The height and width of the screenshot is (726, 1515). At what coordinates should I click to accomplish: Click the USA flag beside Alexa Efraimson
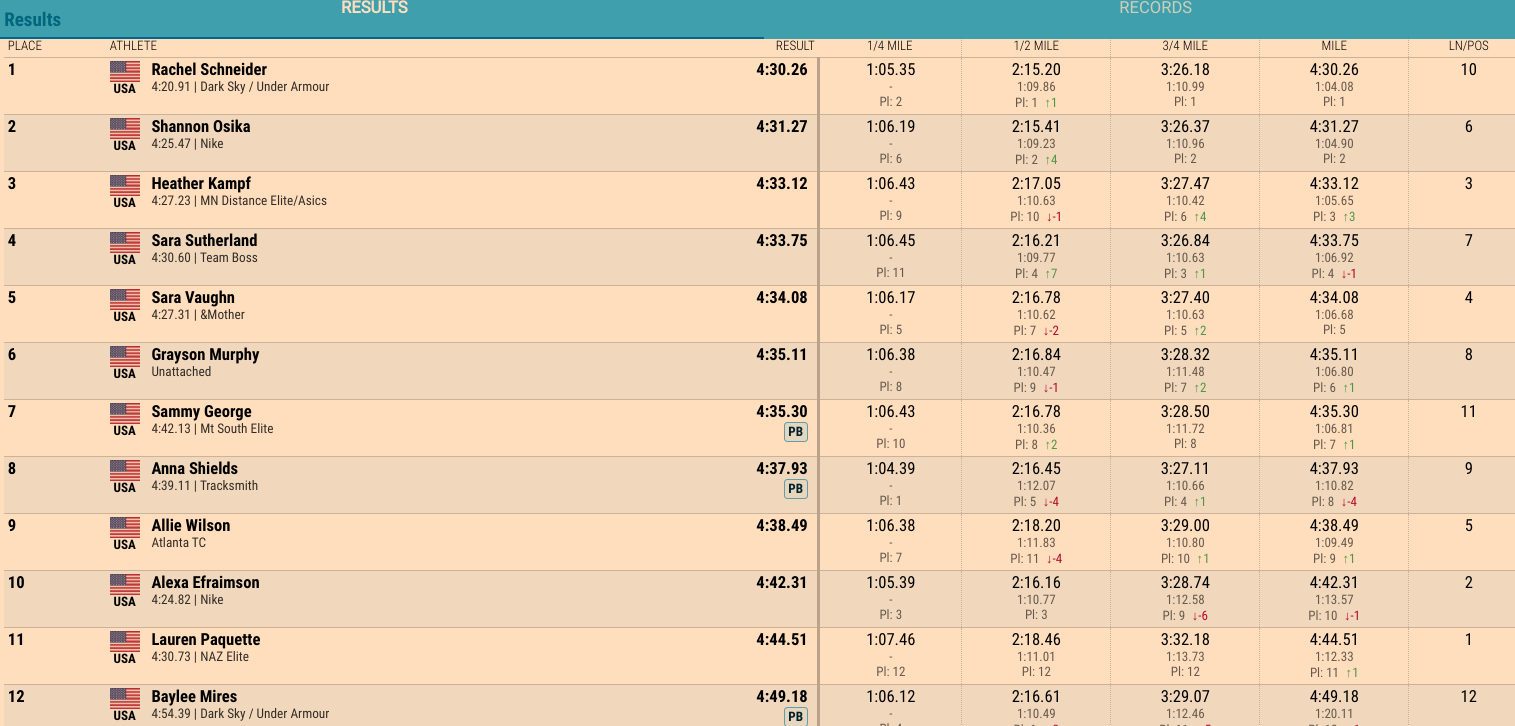pos(125,584)
